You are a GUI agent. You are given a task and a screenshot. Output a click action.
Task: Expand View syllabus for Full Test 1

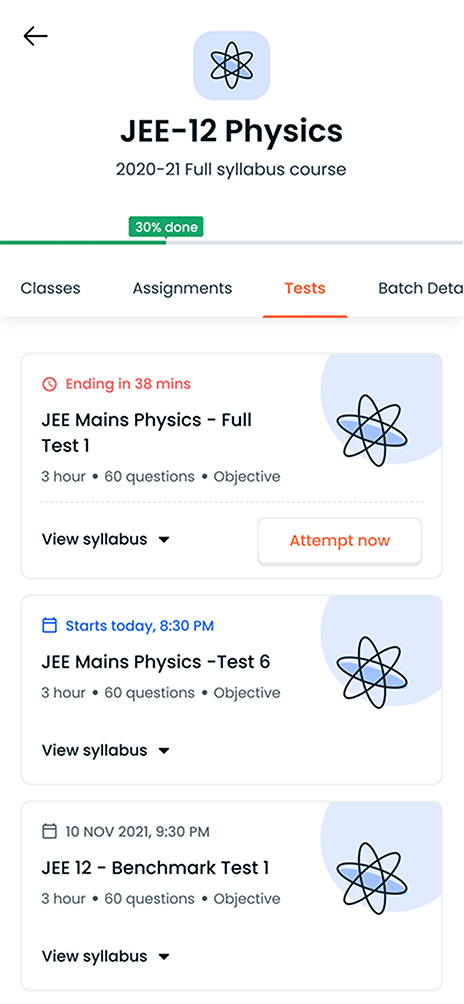click(x=106, y=539)
